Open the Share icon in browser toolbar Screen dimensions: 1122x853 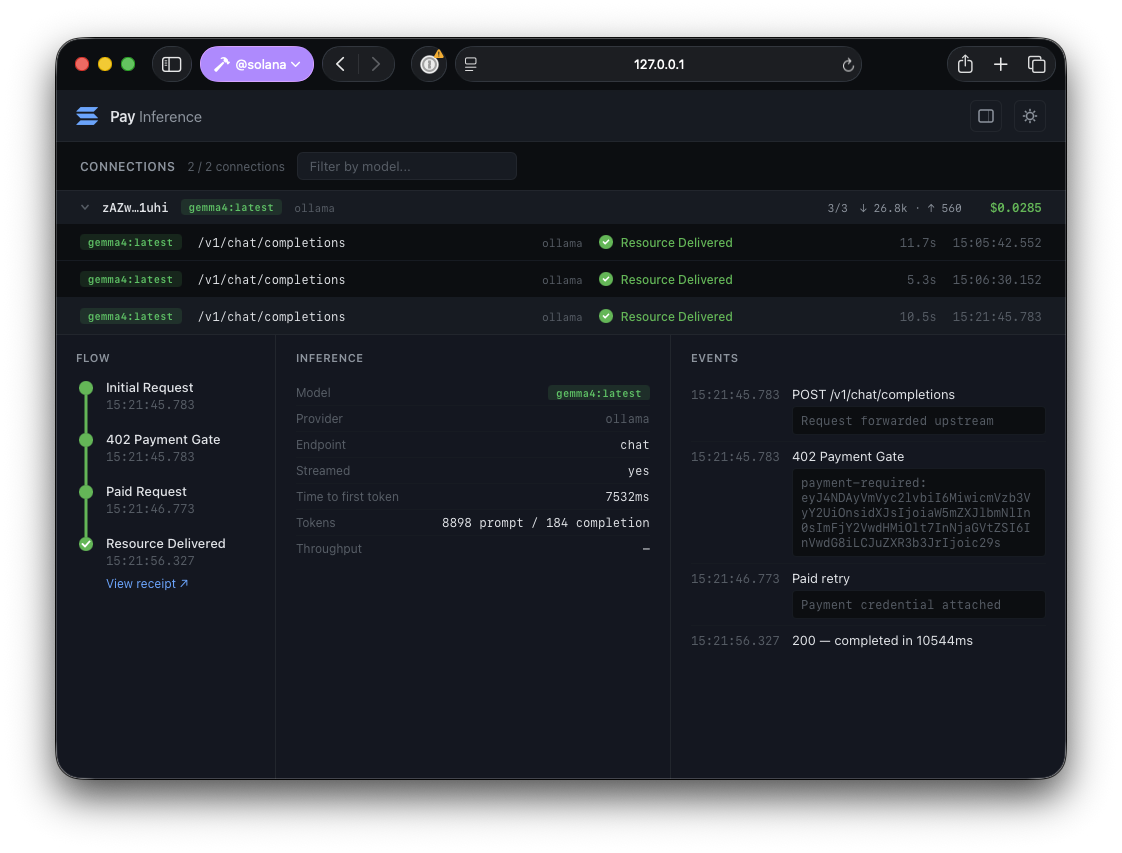pyautogui.click(x=965, y=64)
